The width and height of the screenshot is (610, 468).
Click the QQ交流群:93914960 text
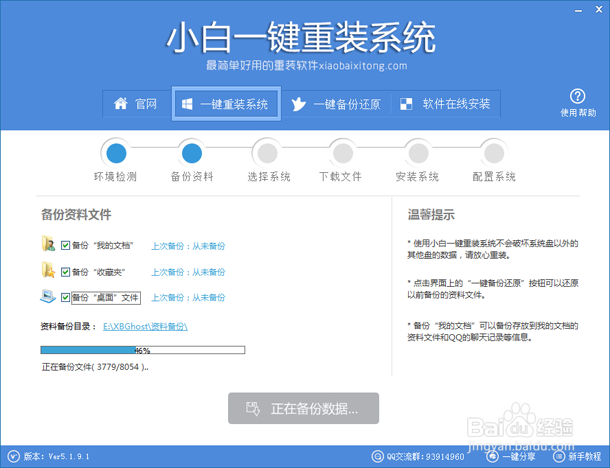coord(426,456)
